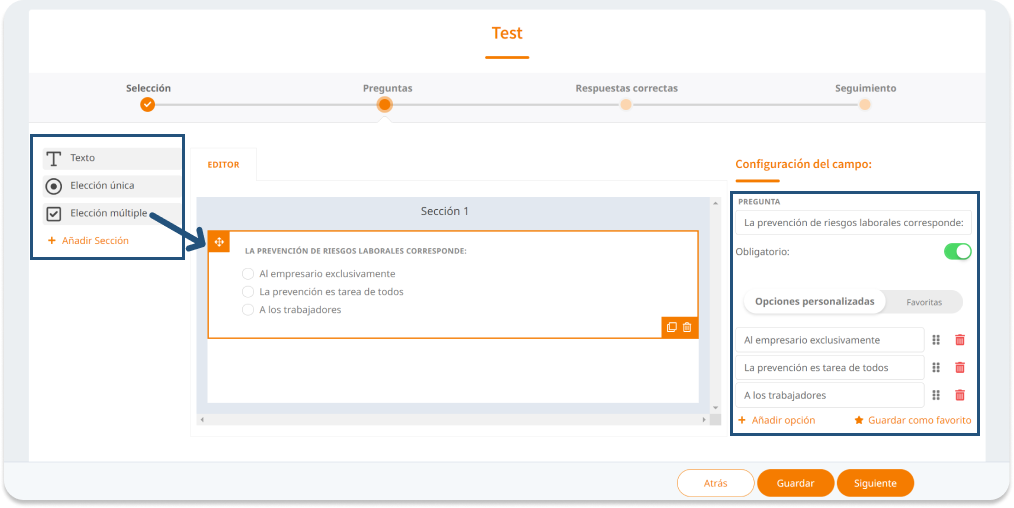Image resolution: width=1014 pixels, height=508 pixels.
Task: Choose the 'A los trabajadores' radio option
Action: (x=249, y=310)
